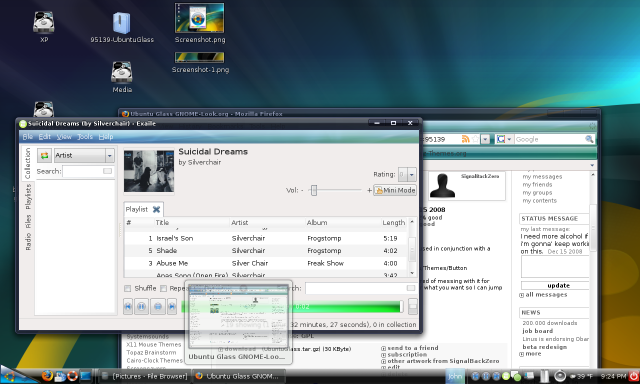Switch to the Radio side tab
The image size is (640, 384).
pos(28,242)
